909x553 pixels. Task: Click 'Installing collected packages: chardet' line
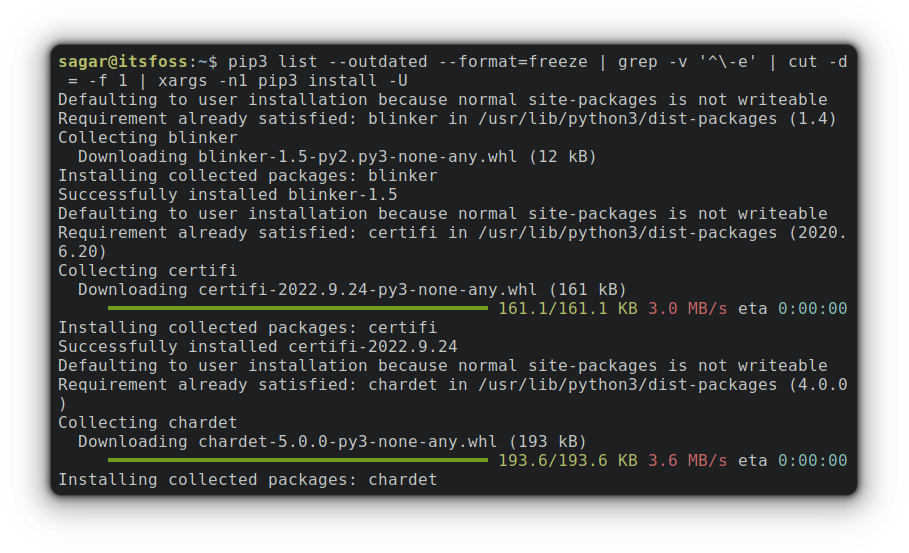click(247, 480)
